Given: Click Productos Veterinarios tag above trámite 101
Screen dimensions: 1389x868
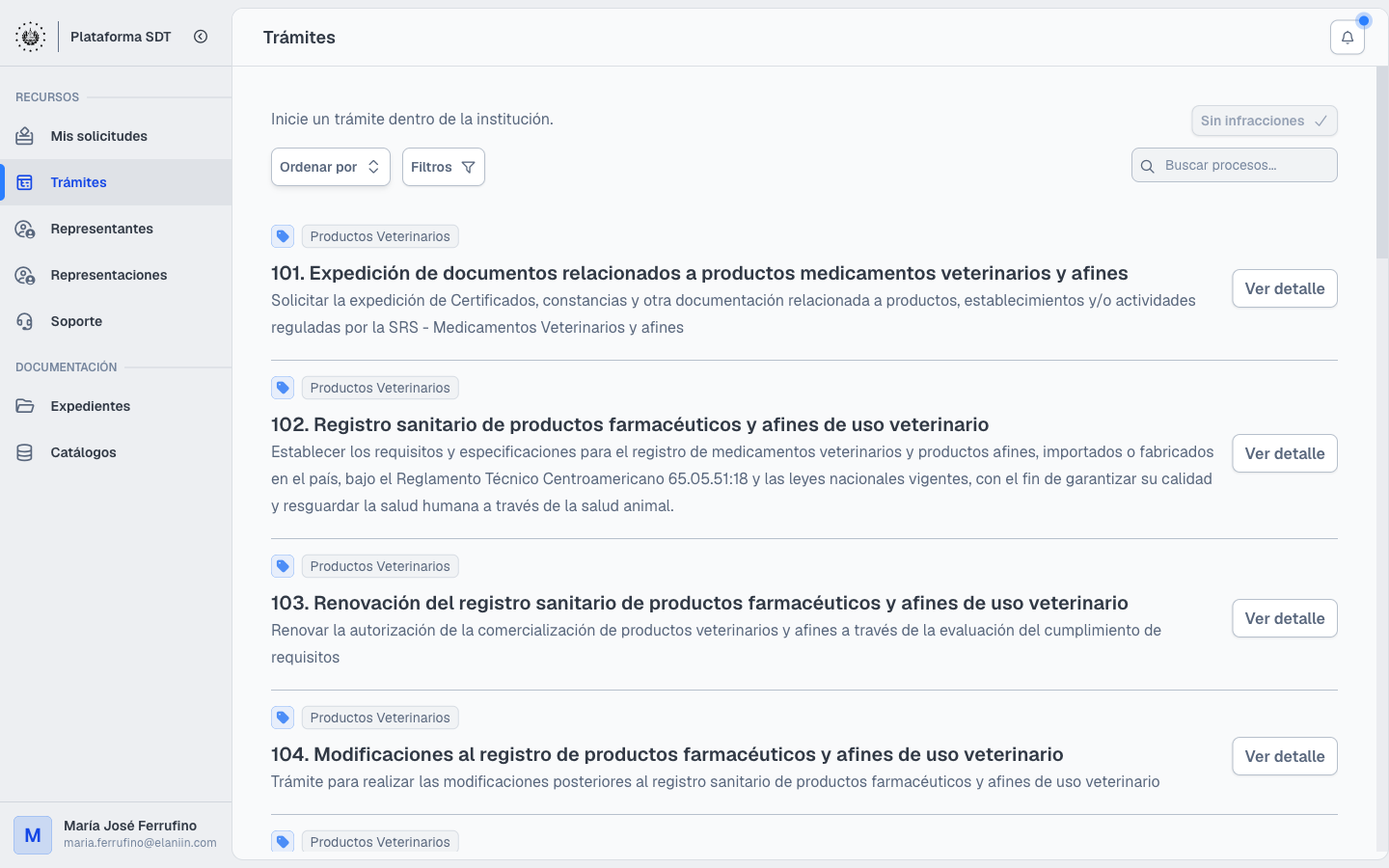Looking at the screenshot, I should coord(380,236).
